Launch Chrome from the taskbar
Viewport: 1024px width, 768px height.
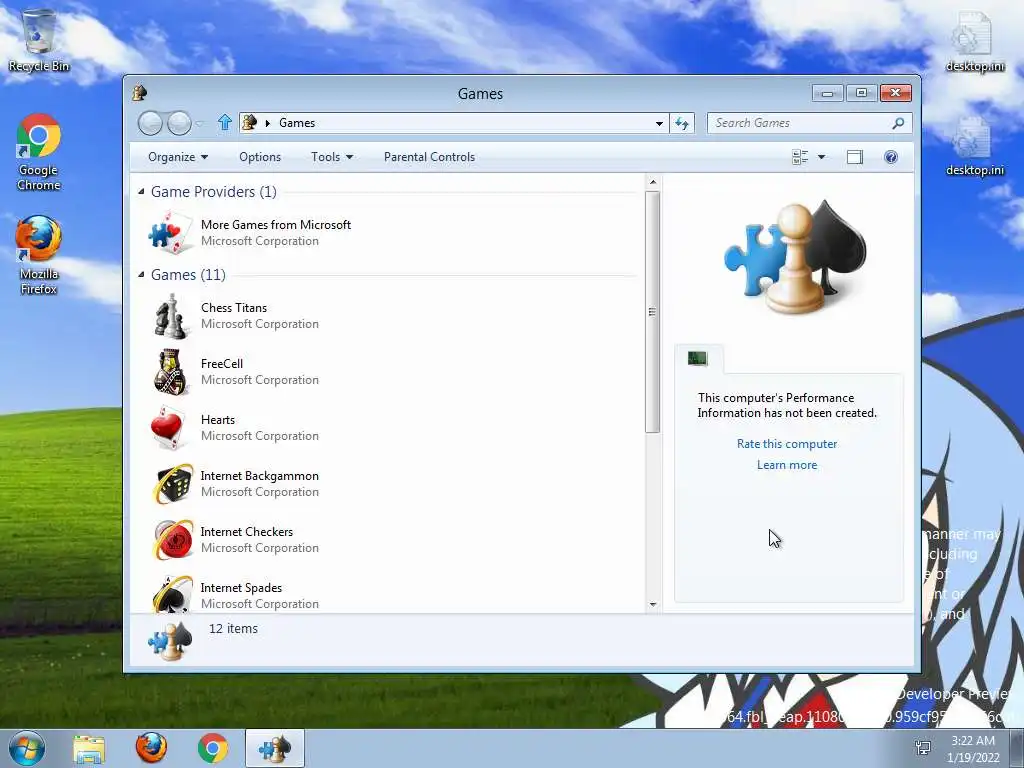213,748
